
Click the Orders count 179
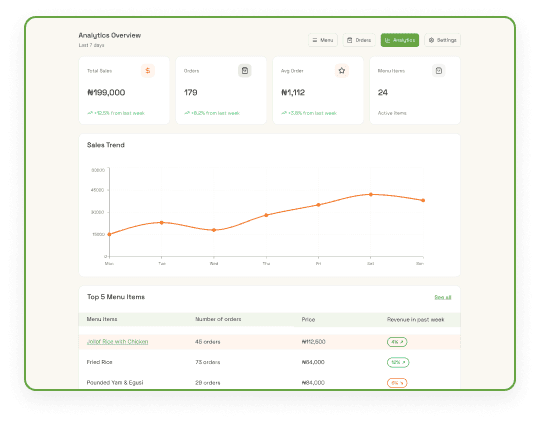(190, 92)
